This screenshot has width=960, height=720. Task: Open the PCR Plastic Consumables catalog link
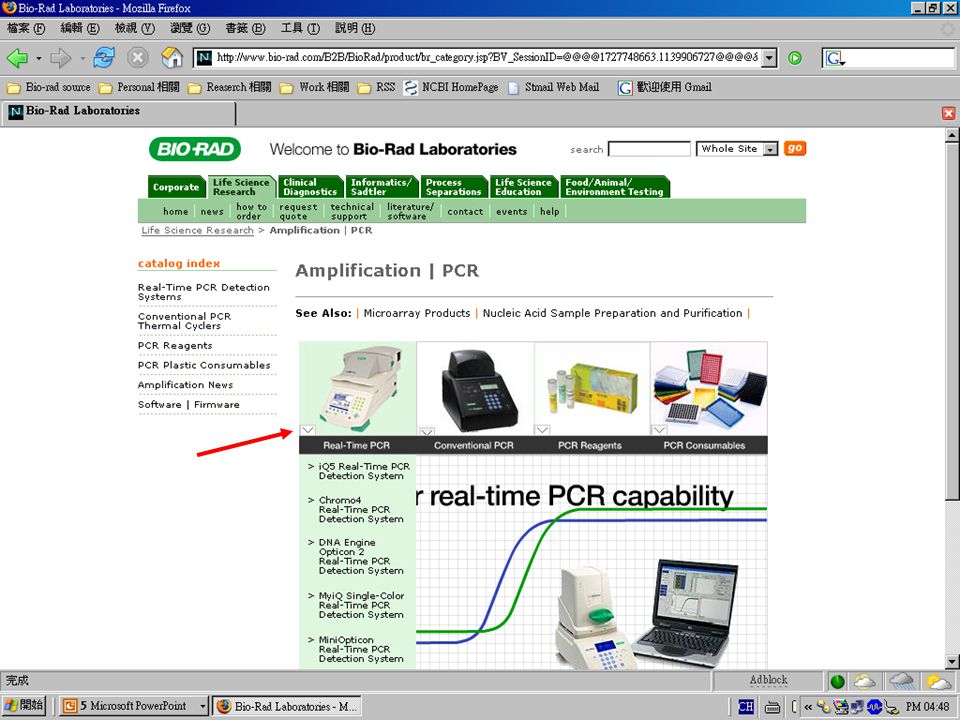click(x=204, y=366)
